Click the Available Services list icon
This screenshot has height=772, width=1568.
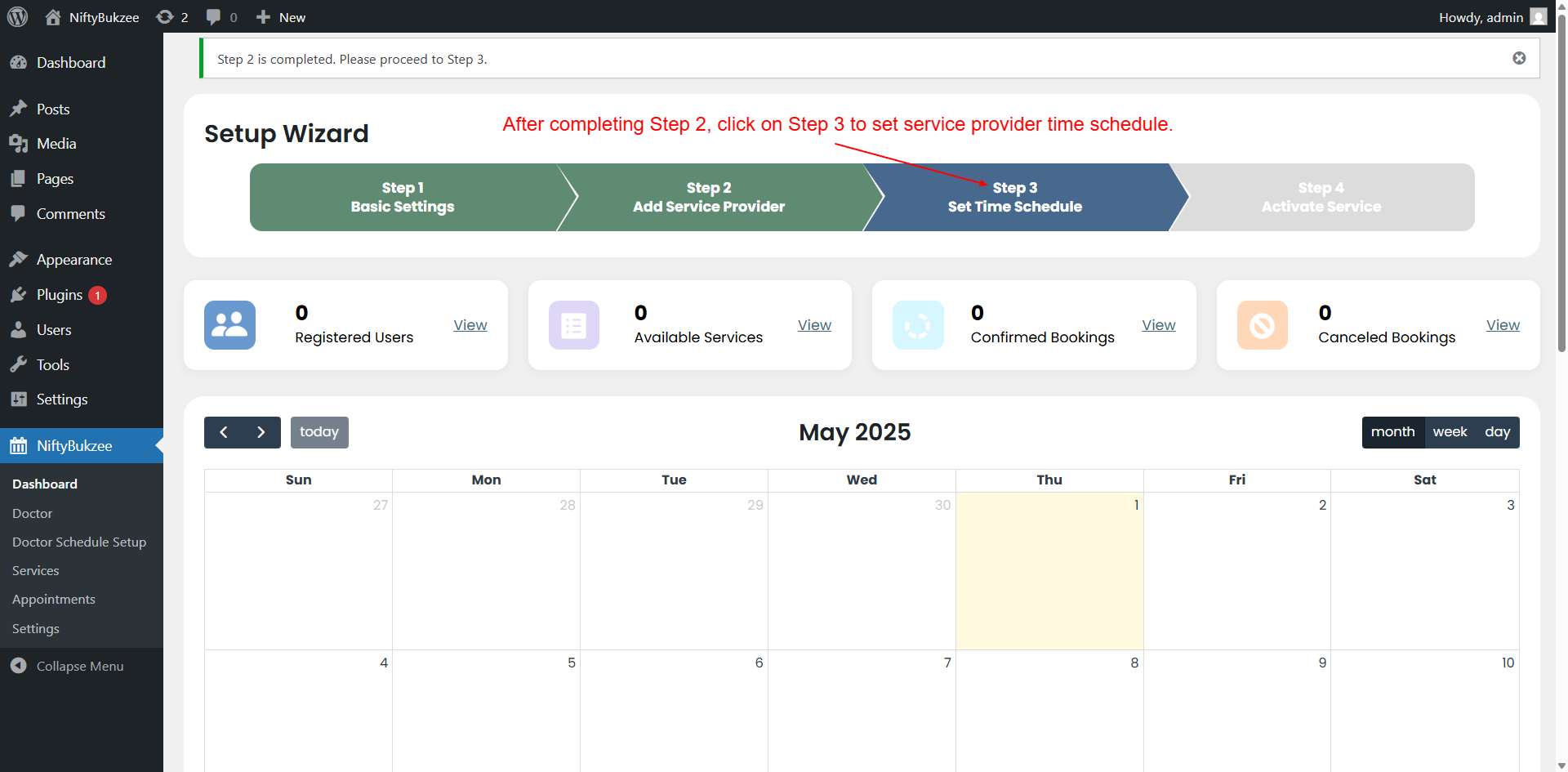[x=573, y=325]
